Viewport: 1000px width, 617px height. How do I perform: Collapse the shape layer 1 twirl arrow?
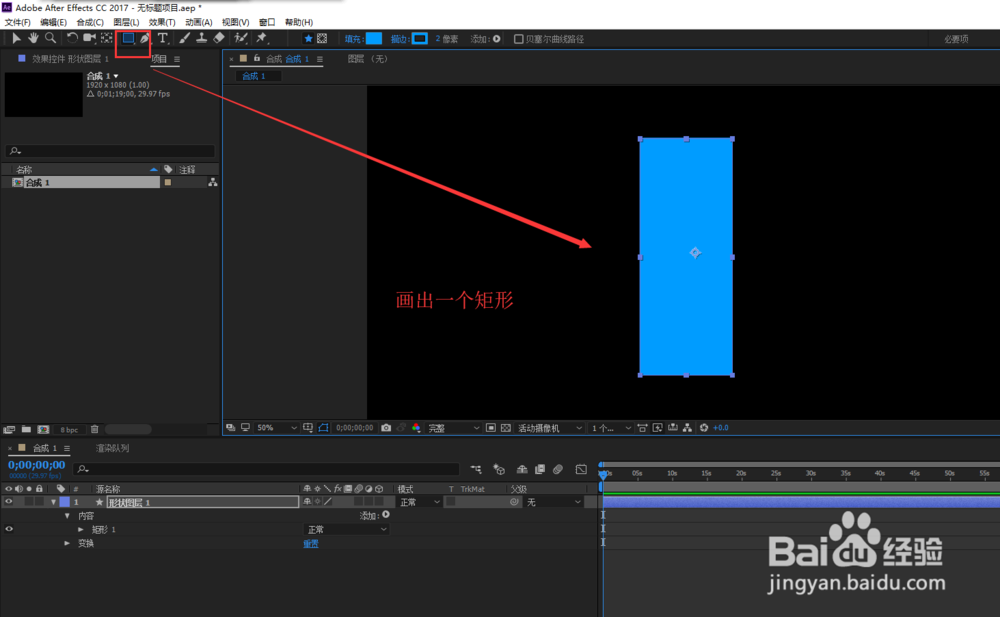click(54, 502)
